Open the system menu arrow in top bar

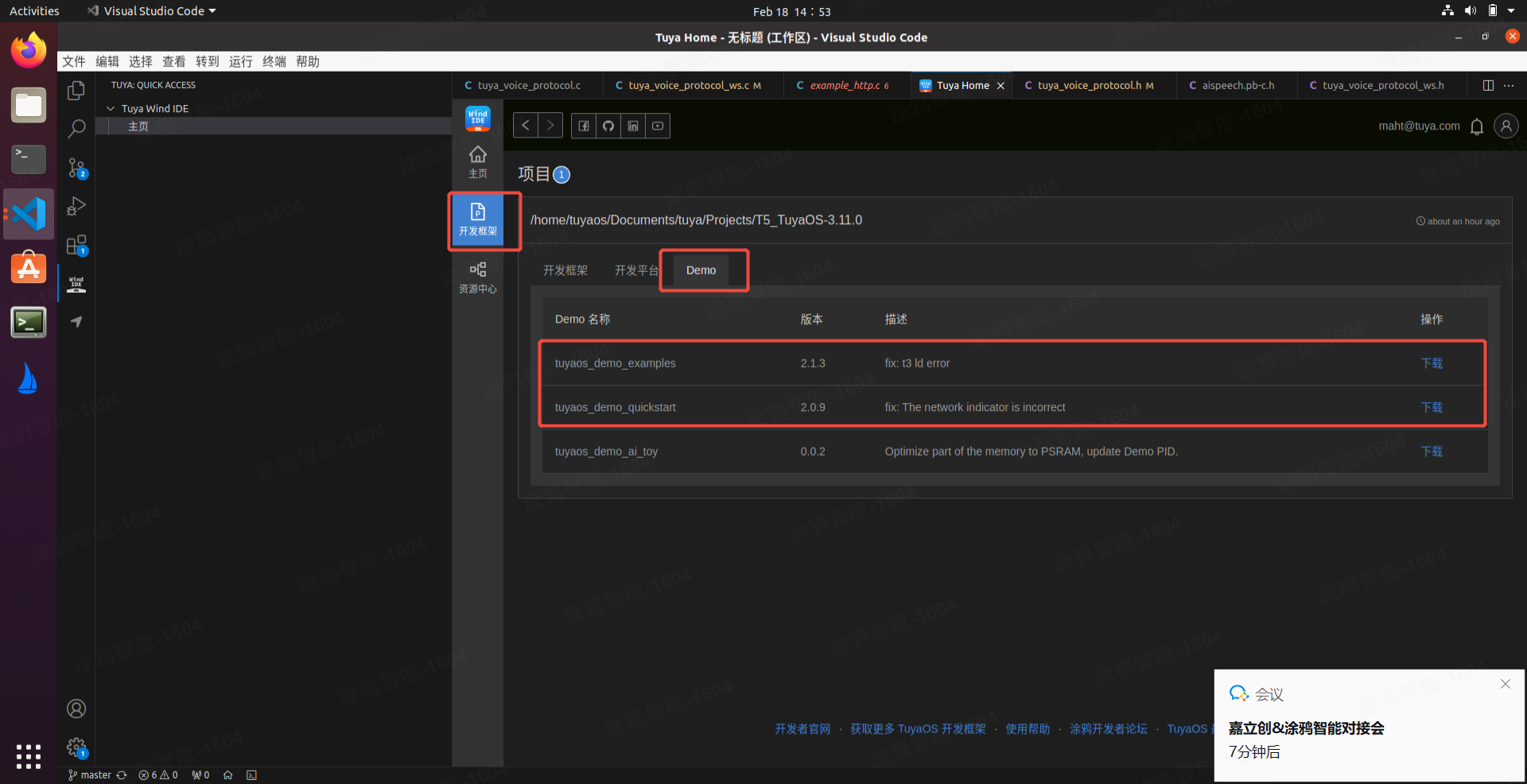[1511, 11]
